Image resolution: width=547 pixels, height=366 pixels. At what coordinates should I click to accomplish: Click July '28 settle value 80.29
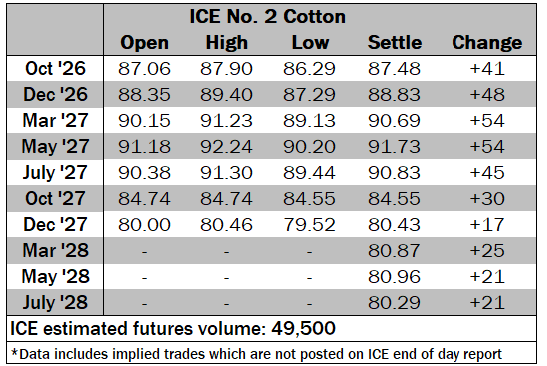point(395,302)
